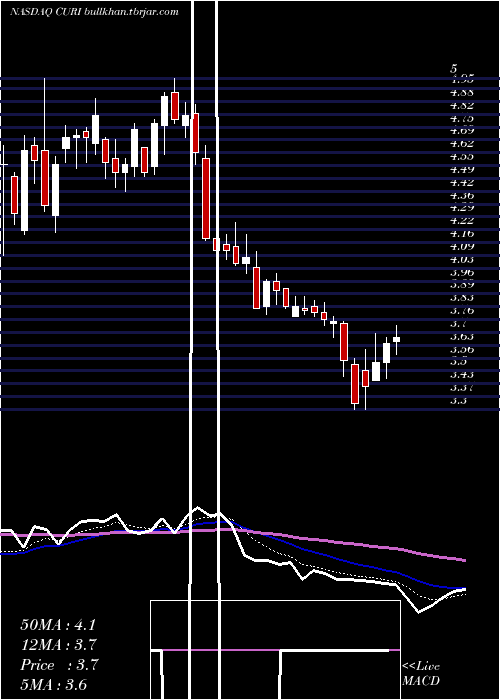Click the 3.96 price axis label
500x700 pixels.
tap(462, 272)
